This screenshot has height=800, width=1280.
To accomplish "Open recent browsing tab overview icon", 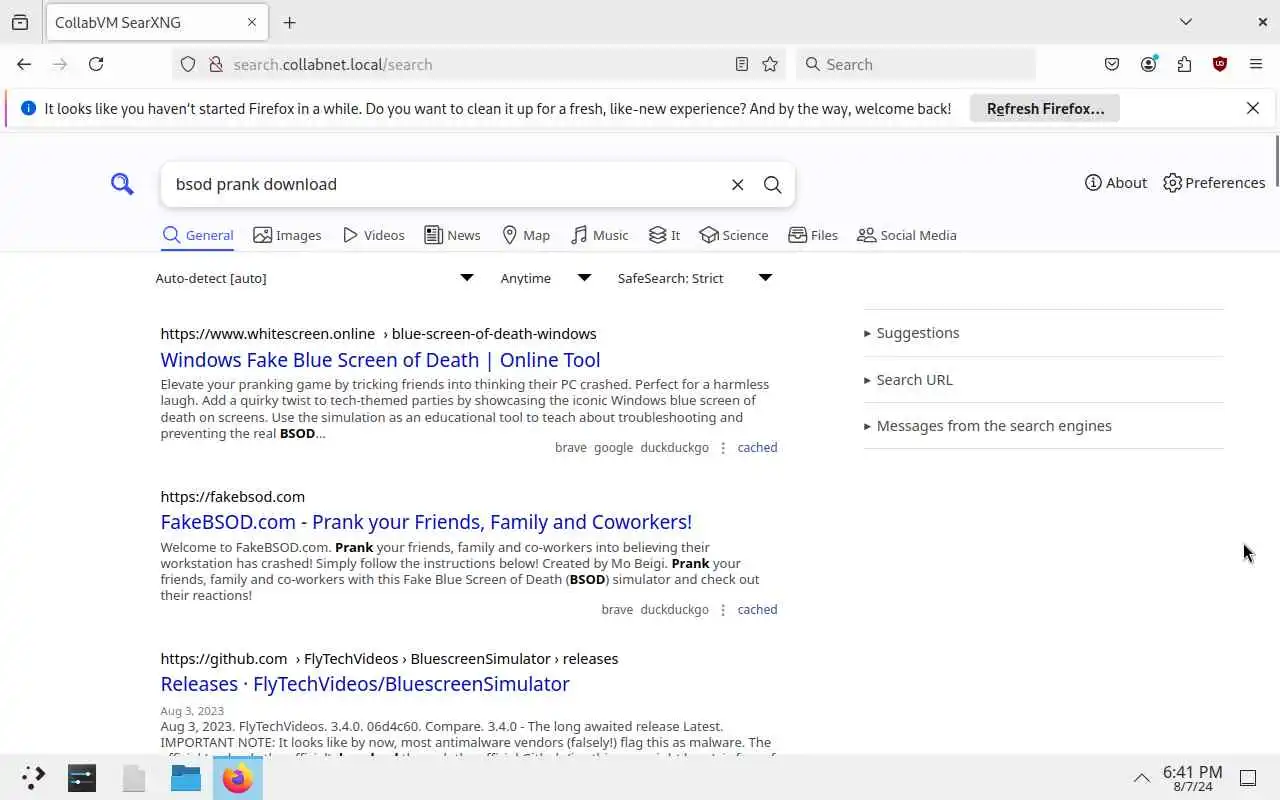I will tap(20, 22).
